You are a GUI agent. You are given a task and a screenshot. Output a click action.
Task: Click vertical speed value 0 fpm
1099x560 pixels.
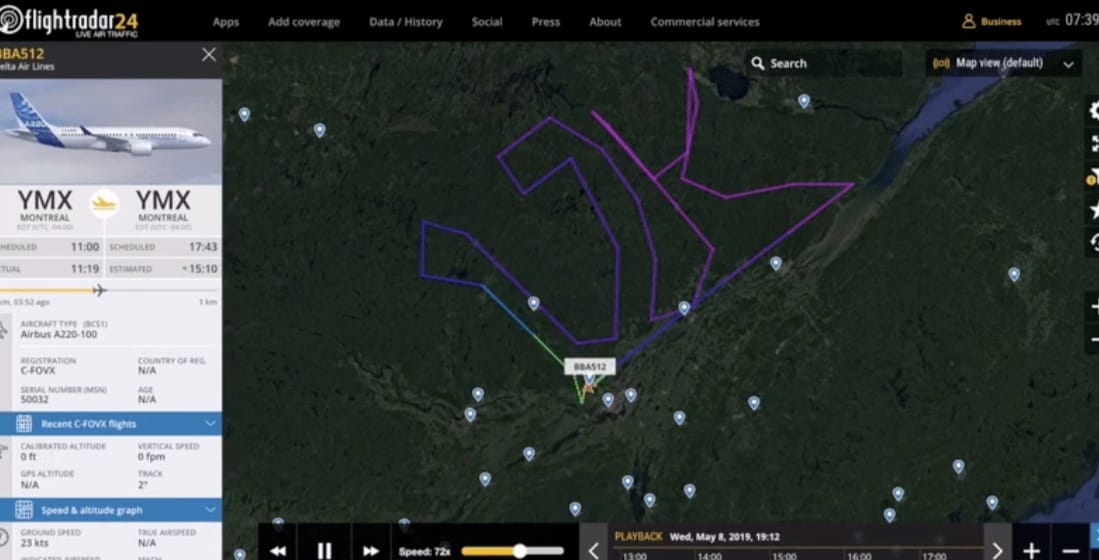pyautogui.click(x=151, y=456)
